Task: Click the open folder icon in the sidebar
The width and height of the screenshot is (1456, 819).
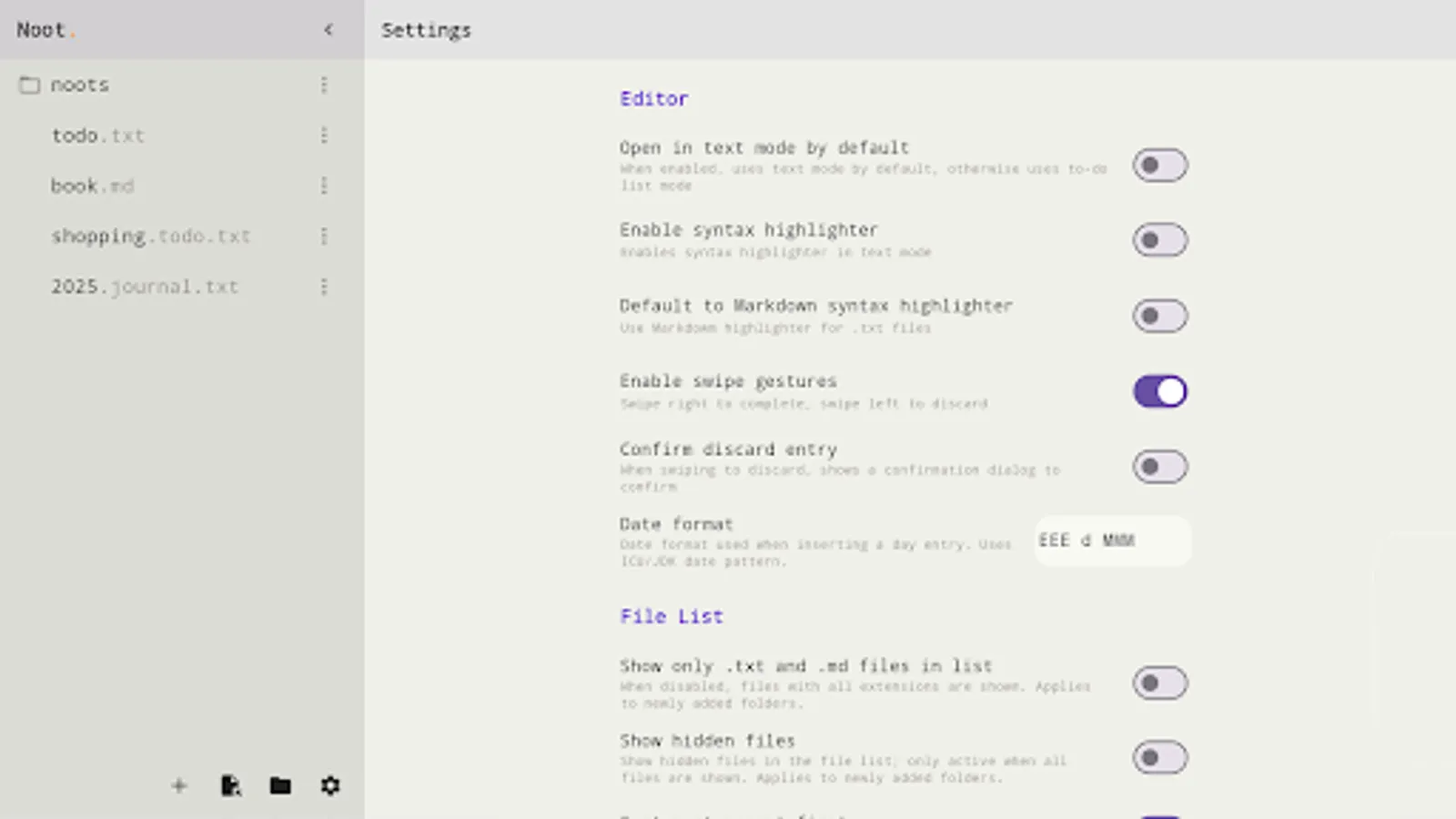Action: pyautogui.click(x=280, y=785)
